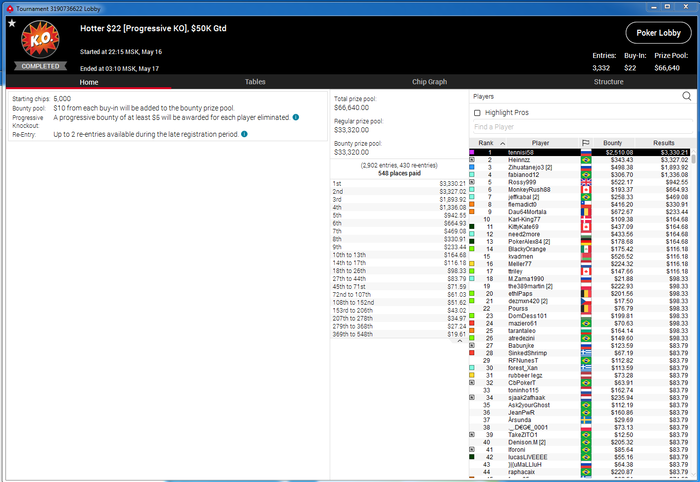Sort players by the Player column header
The height and width of the screenshot is (482, 700).
coord(540,143)
